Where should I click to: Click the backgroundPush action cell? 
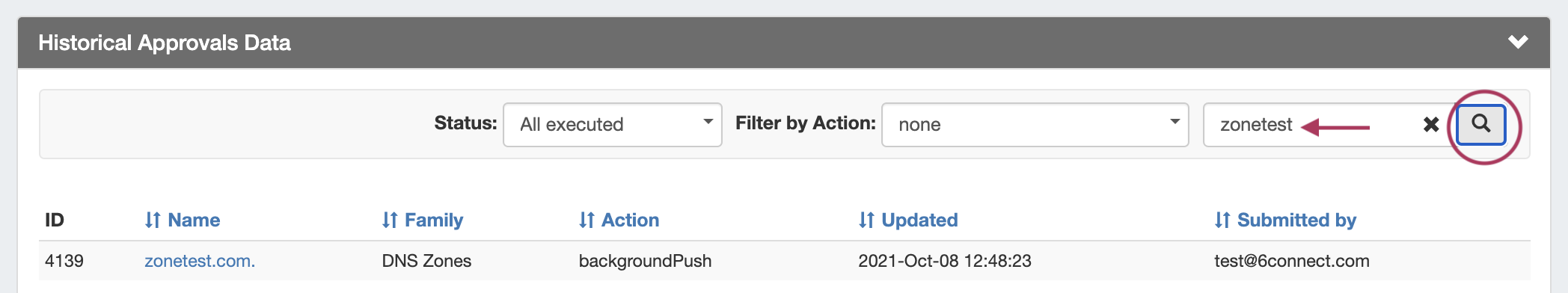(x=645, y=261)
